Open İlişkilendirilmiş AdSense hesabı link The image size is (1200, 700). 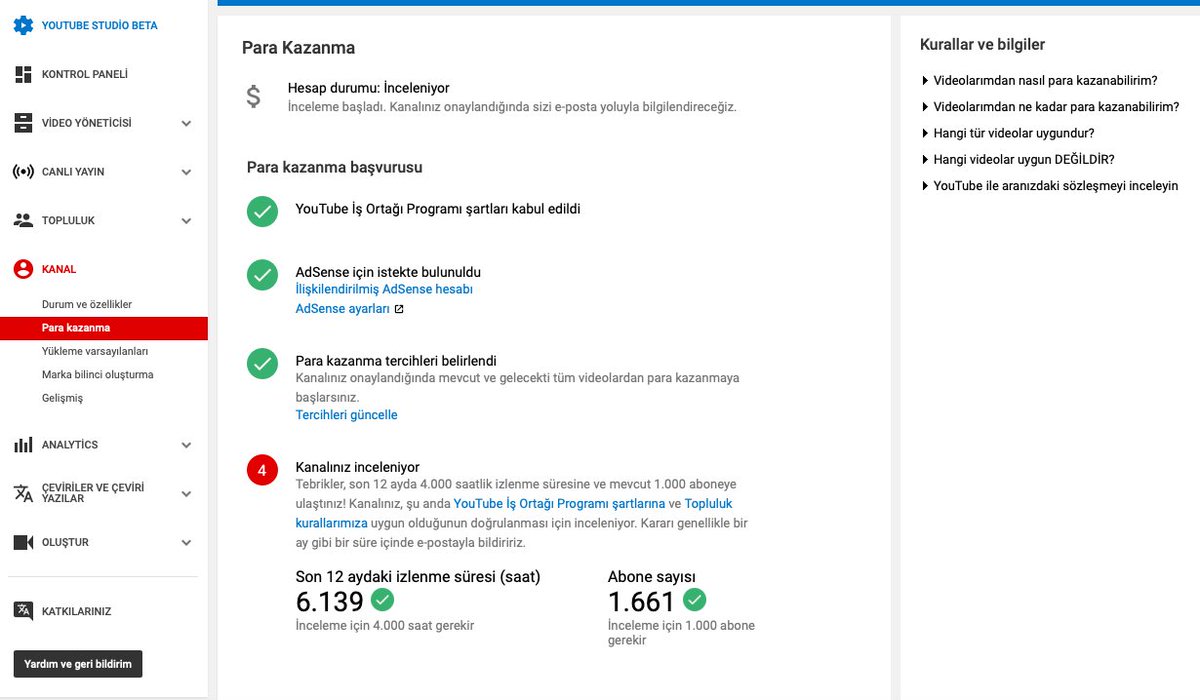tap(384, 289)
